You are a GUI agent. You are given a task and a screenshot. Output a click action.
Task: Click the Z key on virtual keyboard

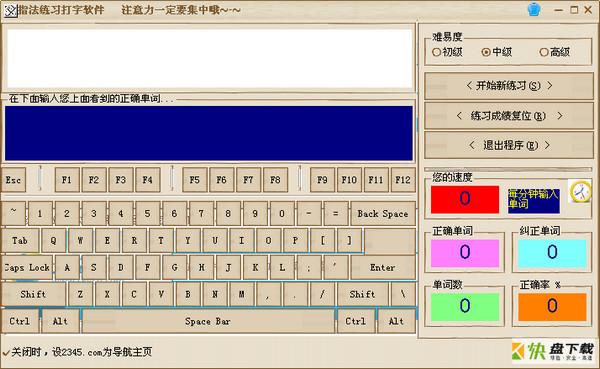[x=80, y=294]
